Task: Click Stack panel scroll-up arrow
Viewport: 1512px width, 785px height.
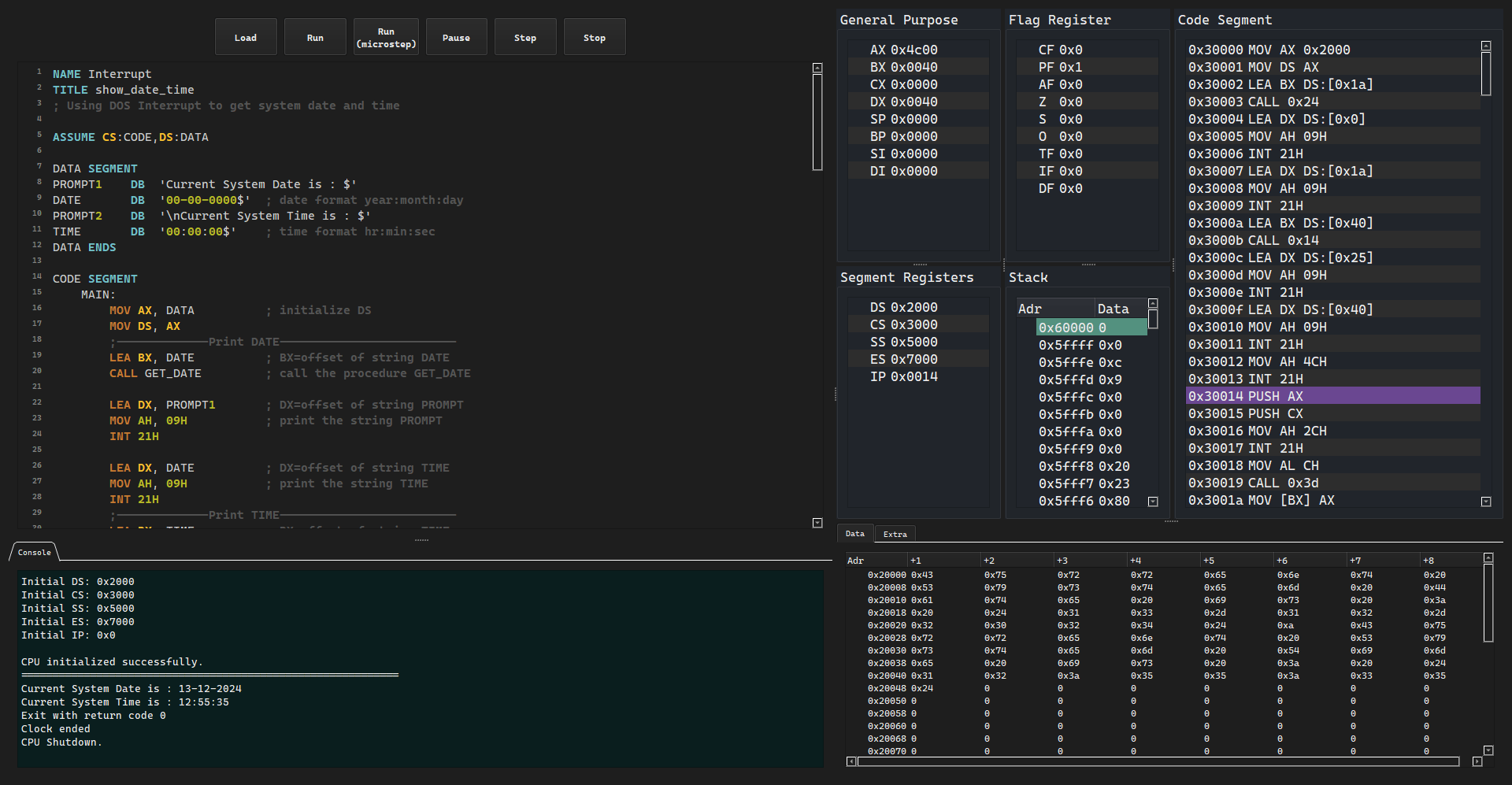Action: (x=1153, y=304)
